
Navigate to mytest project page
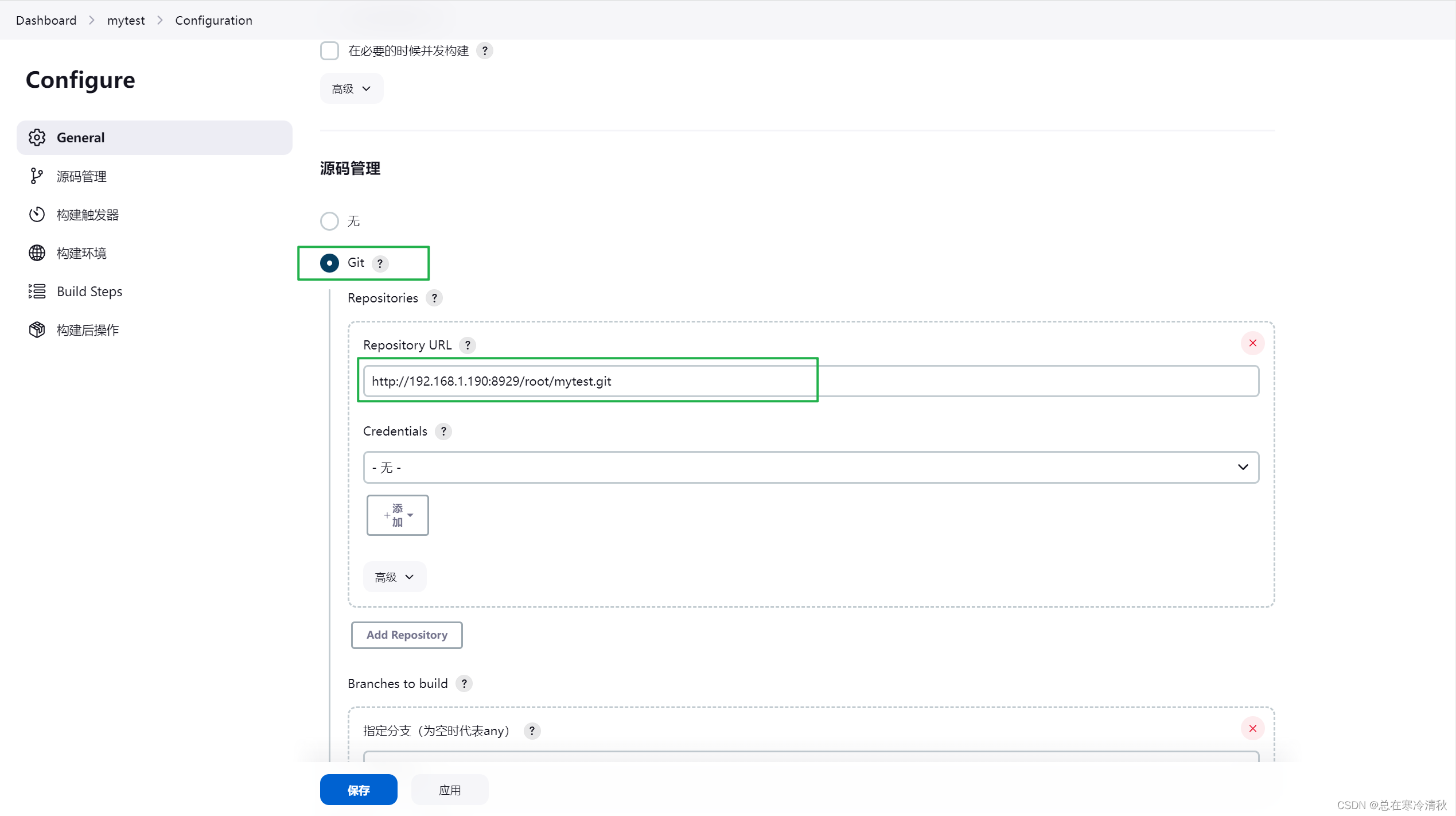pos(126,20)
